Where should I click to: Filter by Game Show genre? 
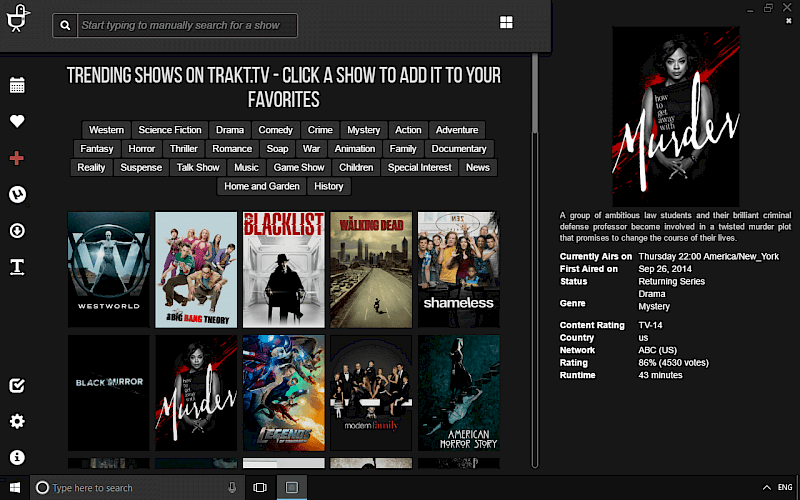[x=298, y=168]
